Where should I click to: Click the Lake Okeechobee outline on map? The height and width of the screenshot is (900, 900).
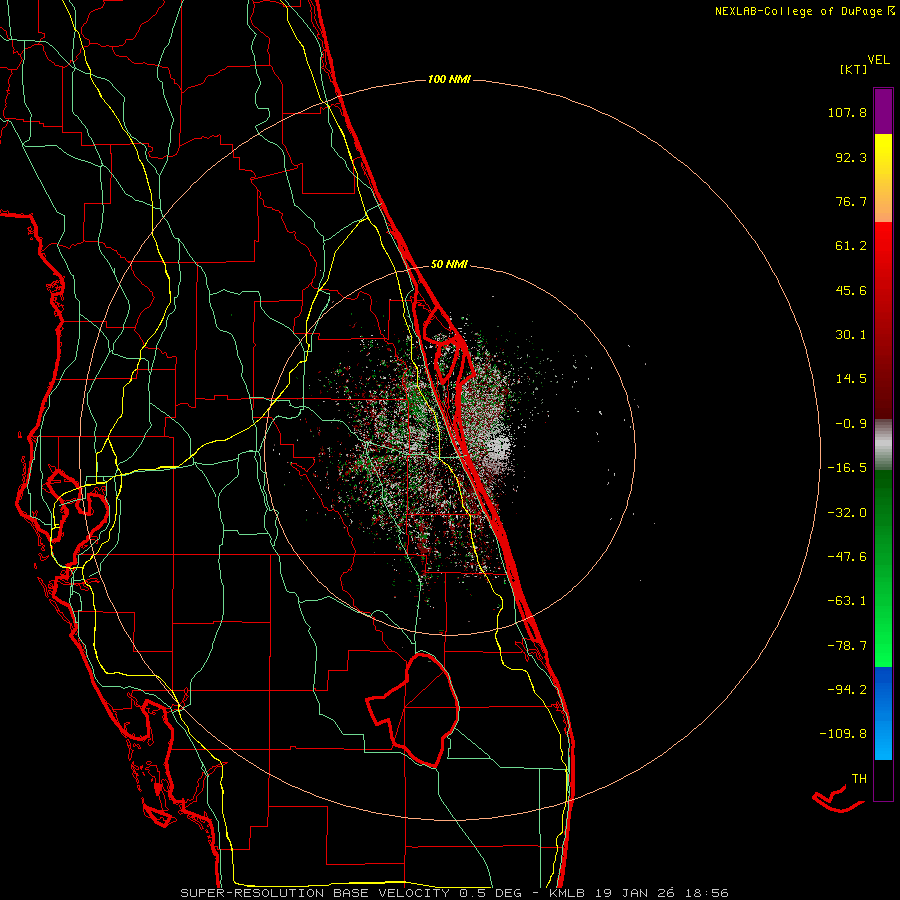(x=413, y=709)
